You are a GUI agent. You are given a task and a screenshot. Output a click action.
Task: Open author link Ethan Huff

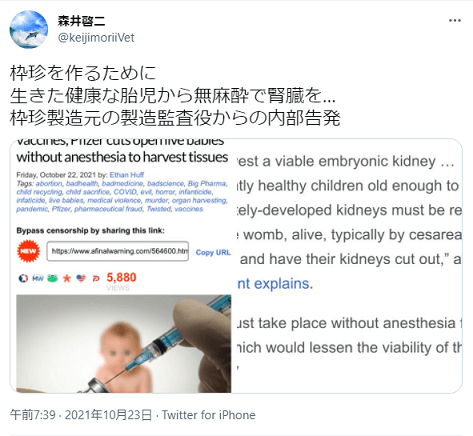click(x=127, y=175)
